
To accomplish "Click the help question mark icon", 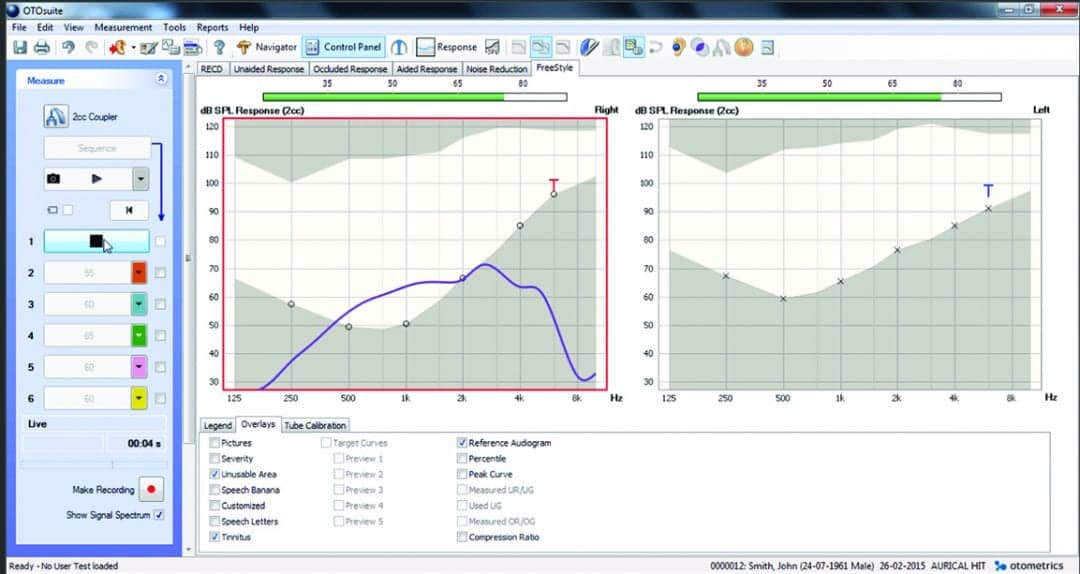I will point(219,47).
